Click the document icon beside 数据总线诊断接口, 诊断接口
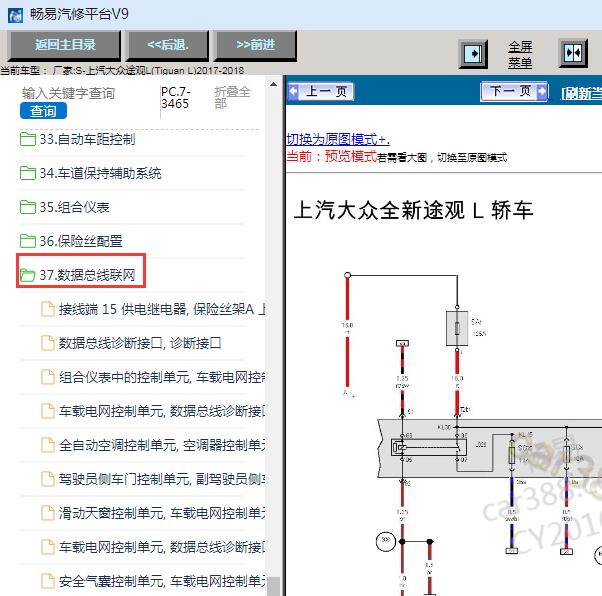 point(48,343)
